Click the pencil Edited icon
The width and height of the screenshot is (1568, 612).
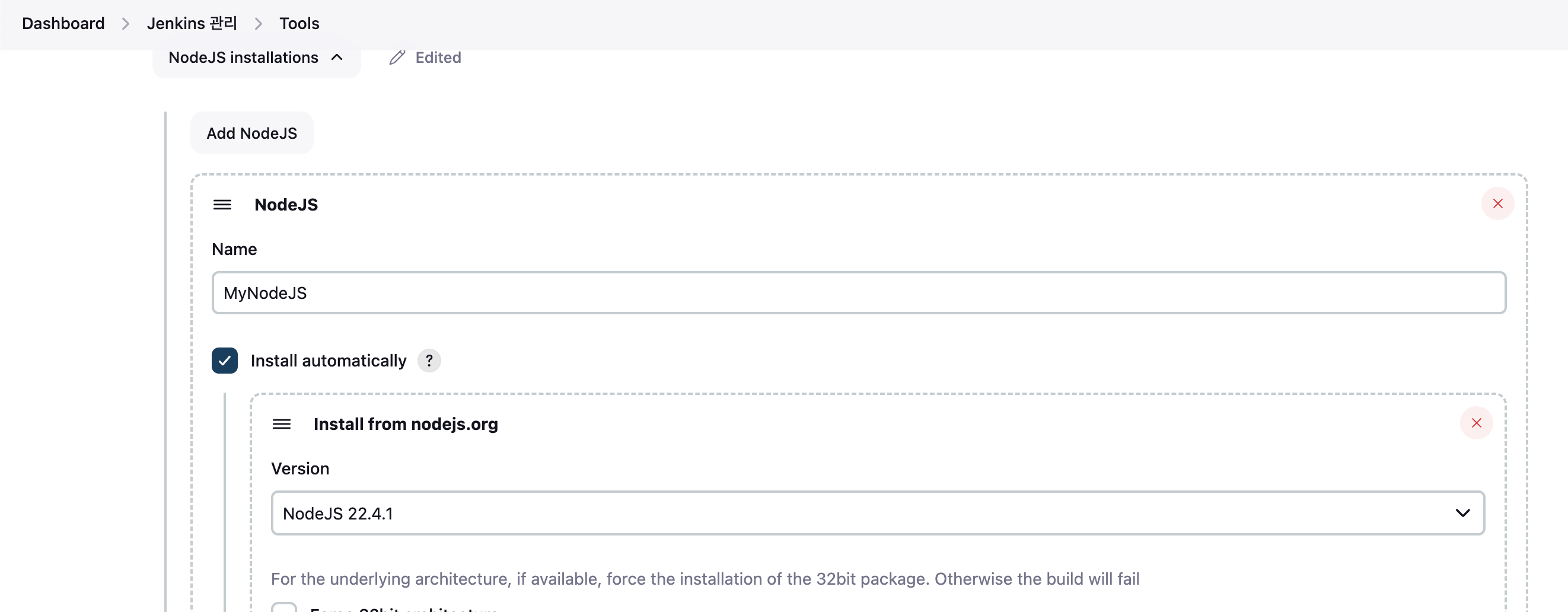coord(397,58)
